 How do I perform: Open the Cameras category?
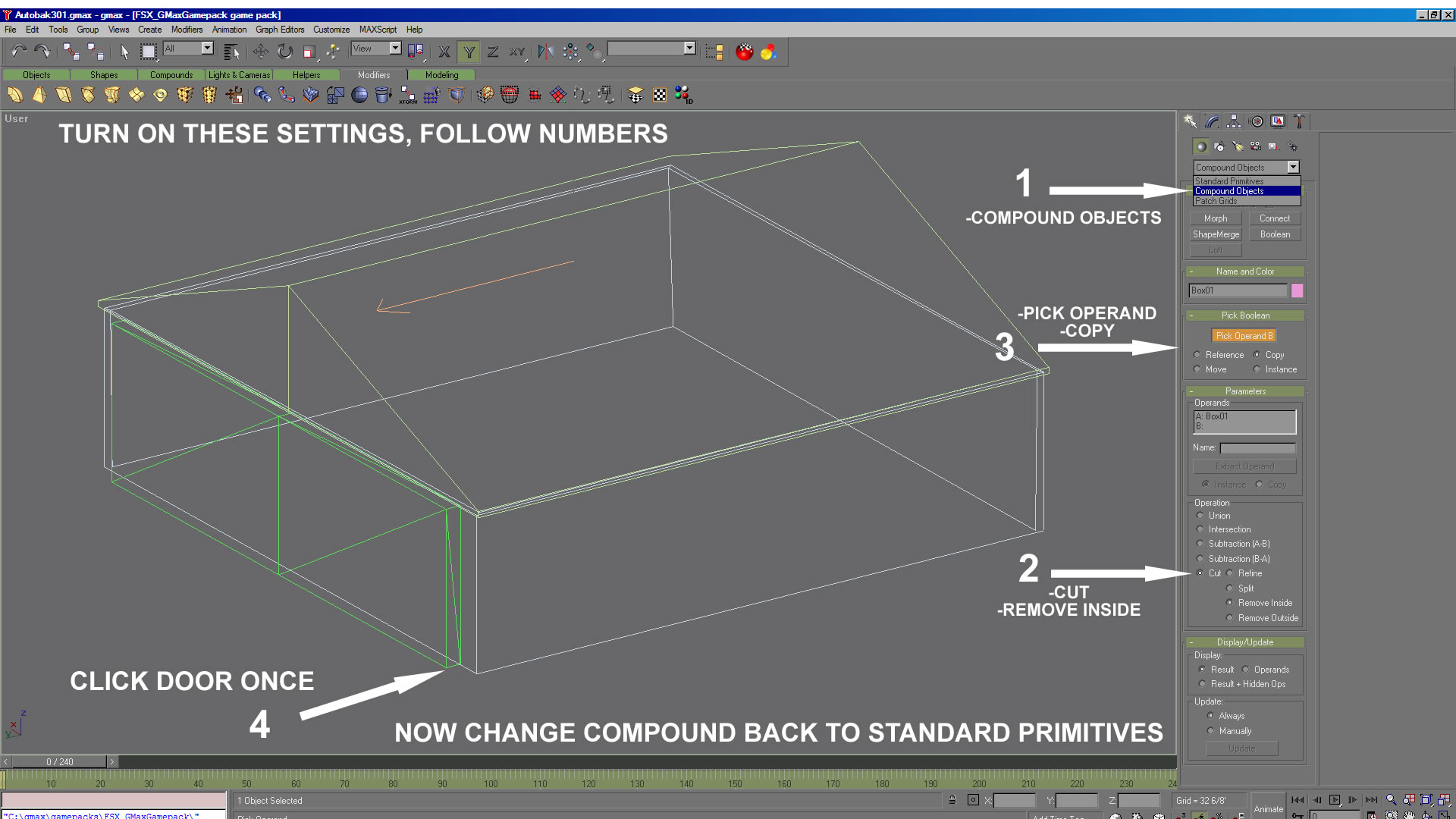pyautogui.click(x=1255, y=146)
